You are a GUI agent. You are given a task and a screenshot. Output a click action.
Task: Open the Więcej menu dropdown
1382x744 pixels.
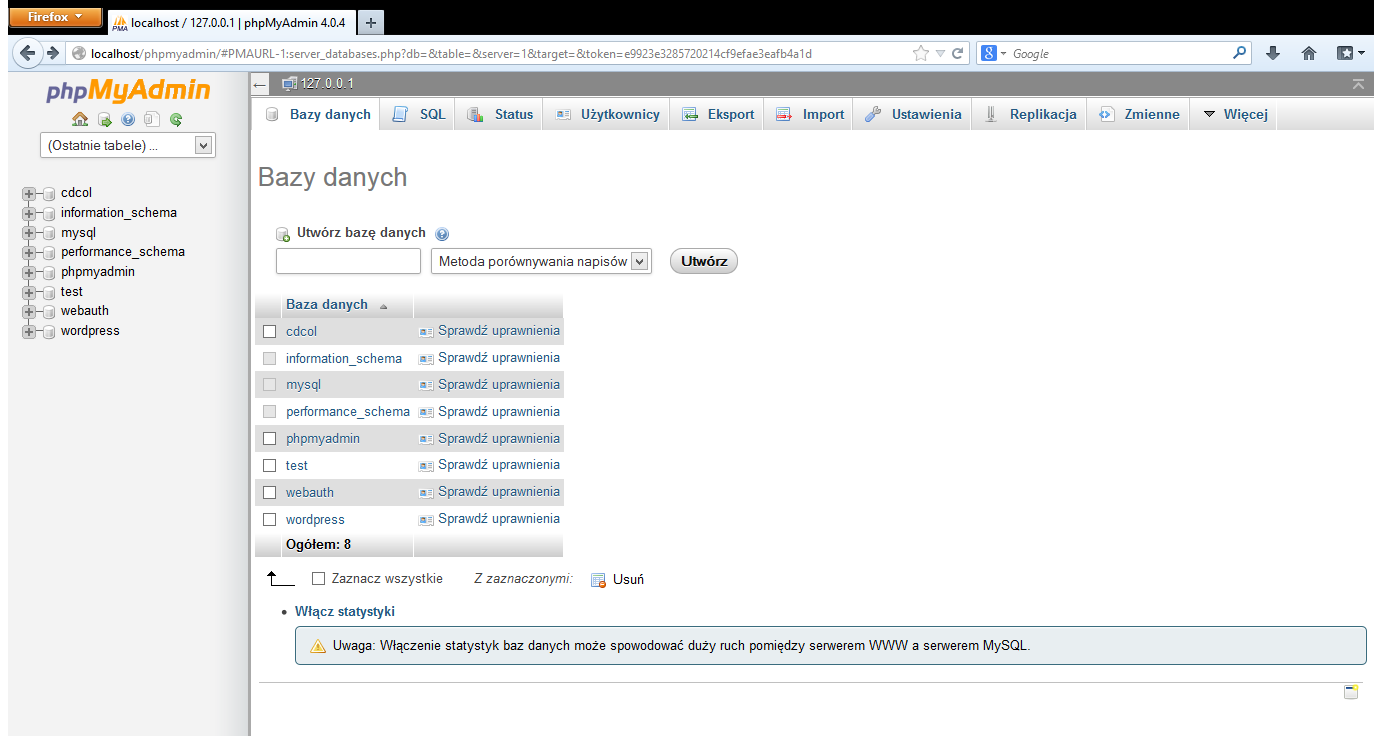tap(1235, 114)
